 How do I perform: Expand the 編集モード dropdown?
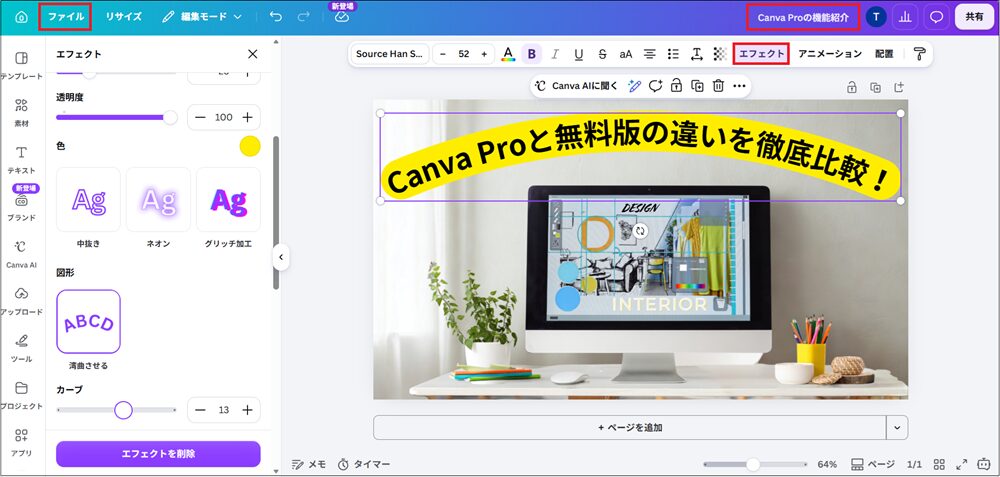[202, 17]
